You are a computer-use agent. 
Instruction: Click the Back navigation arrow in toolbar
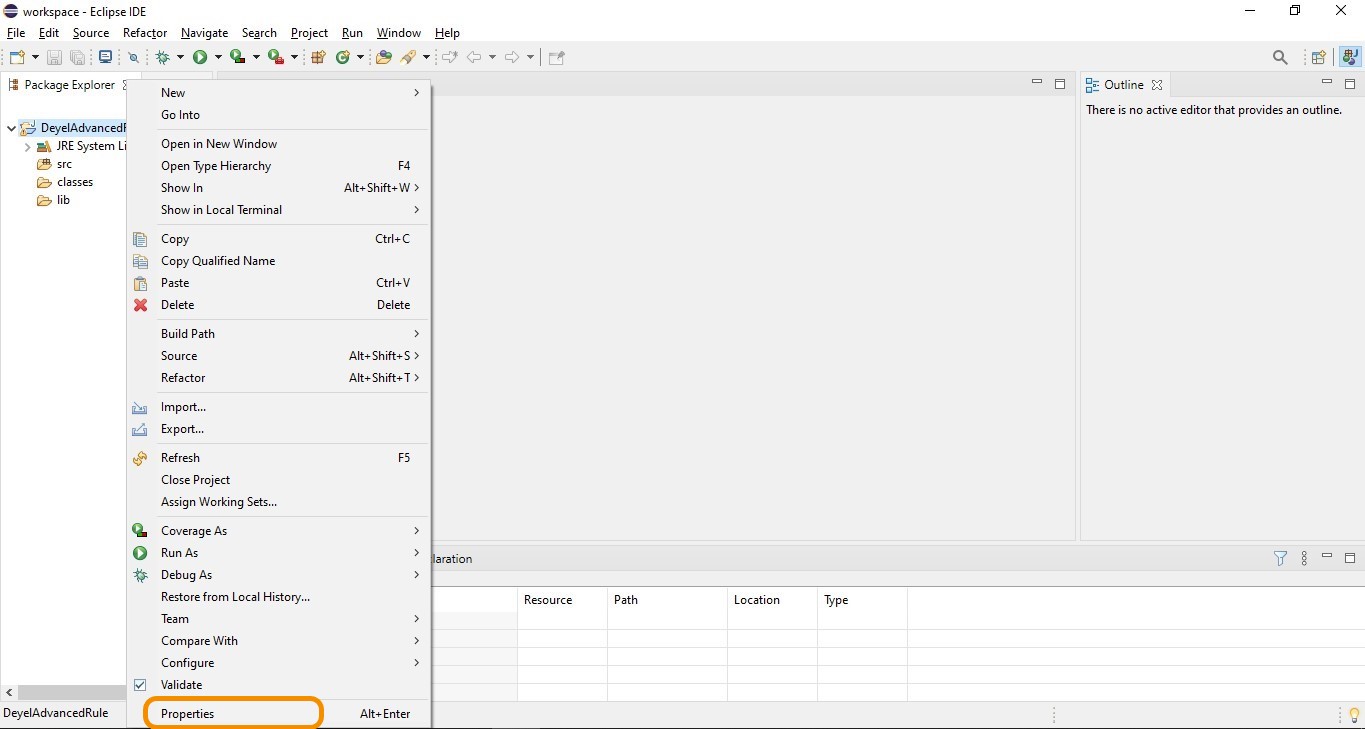[x=474, y=57]
